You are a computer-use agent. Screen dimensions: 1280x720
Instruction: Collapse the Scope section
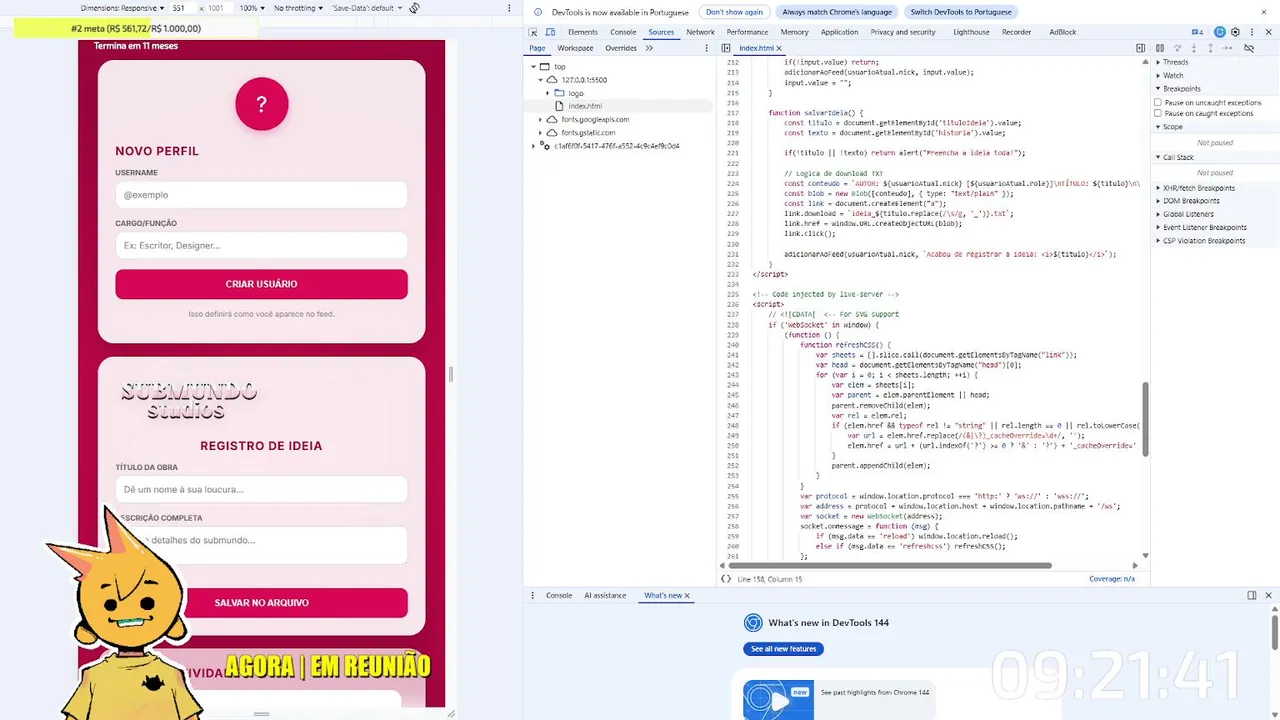click(1172, 127)
